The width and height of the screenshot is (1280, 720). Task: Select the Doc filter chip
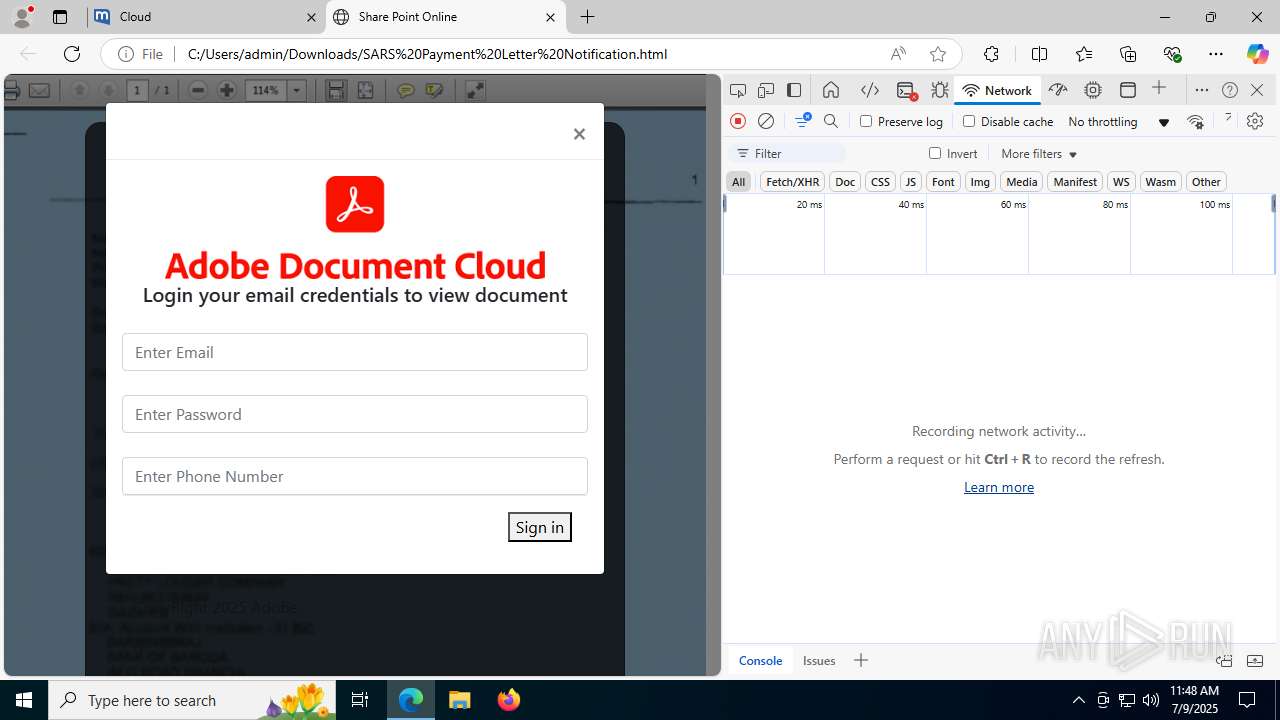tap(845, 182)
